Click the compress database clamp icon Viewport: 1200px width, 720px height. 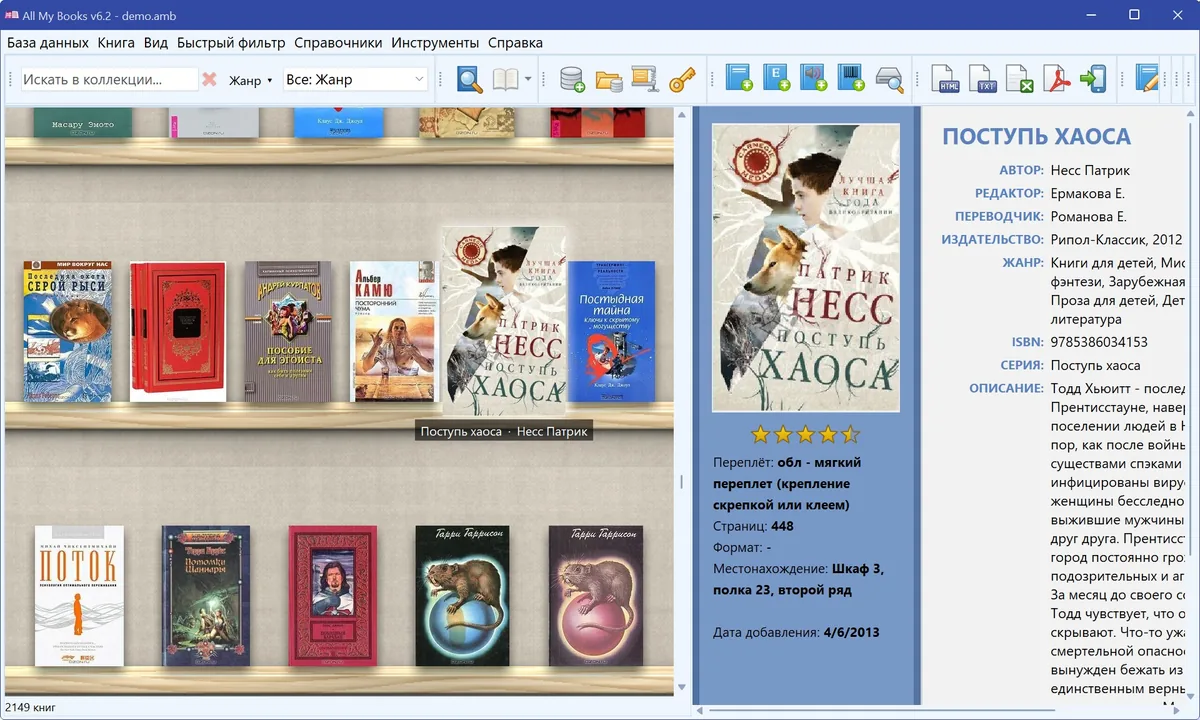644,79
